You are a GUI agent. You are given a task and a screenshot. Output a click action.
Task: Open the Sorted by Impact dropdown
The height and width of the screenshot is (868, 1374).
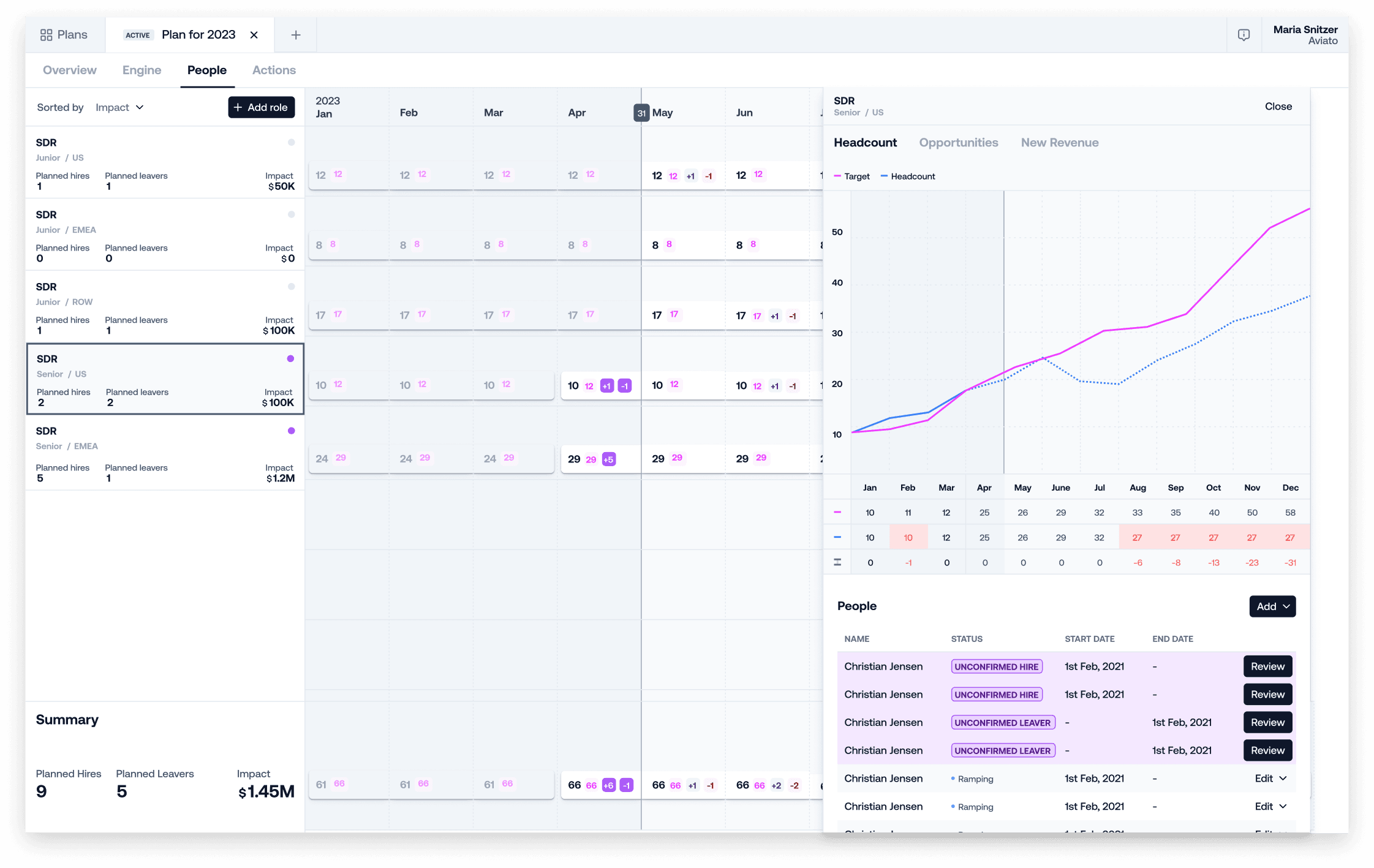[x=119, y=107]
